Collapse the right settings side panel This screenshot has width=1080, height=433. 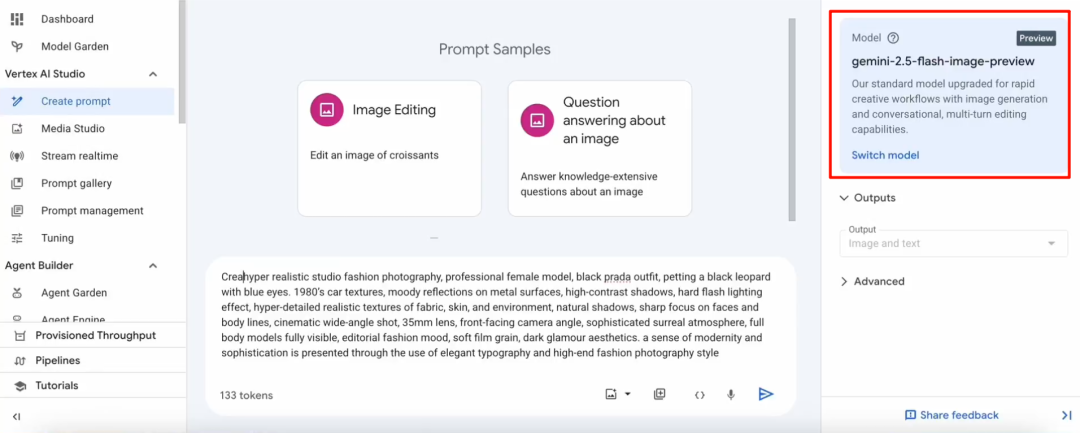(x=1066, y=415)
